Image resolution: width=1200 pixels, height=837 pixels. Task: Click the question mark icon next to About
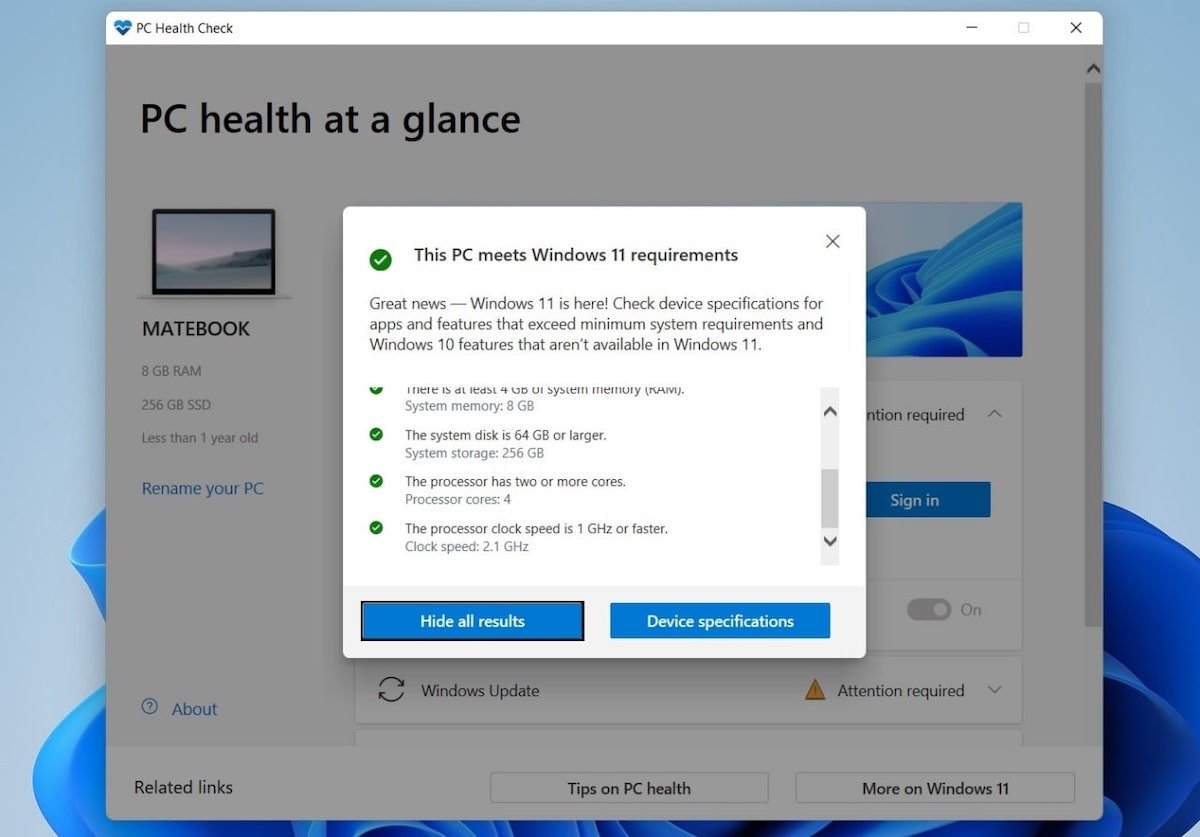pyautogui.click(x=150, y=707)
